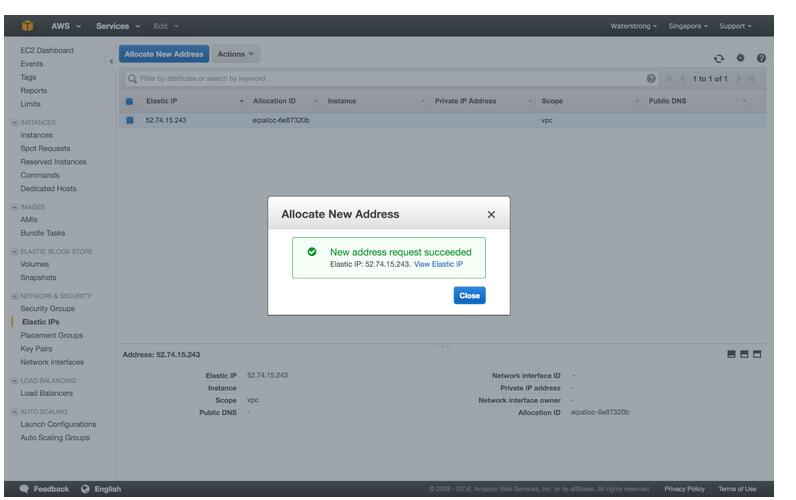The image size is (796, 500).
Task: Set details pane to half-height layout
Action: click(x=744, y=354)
